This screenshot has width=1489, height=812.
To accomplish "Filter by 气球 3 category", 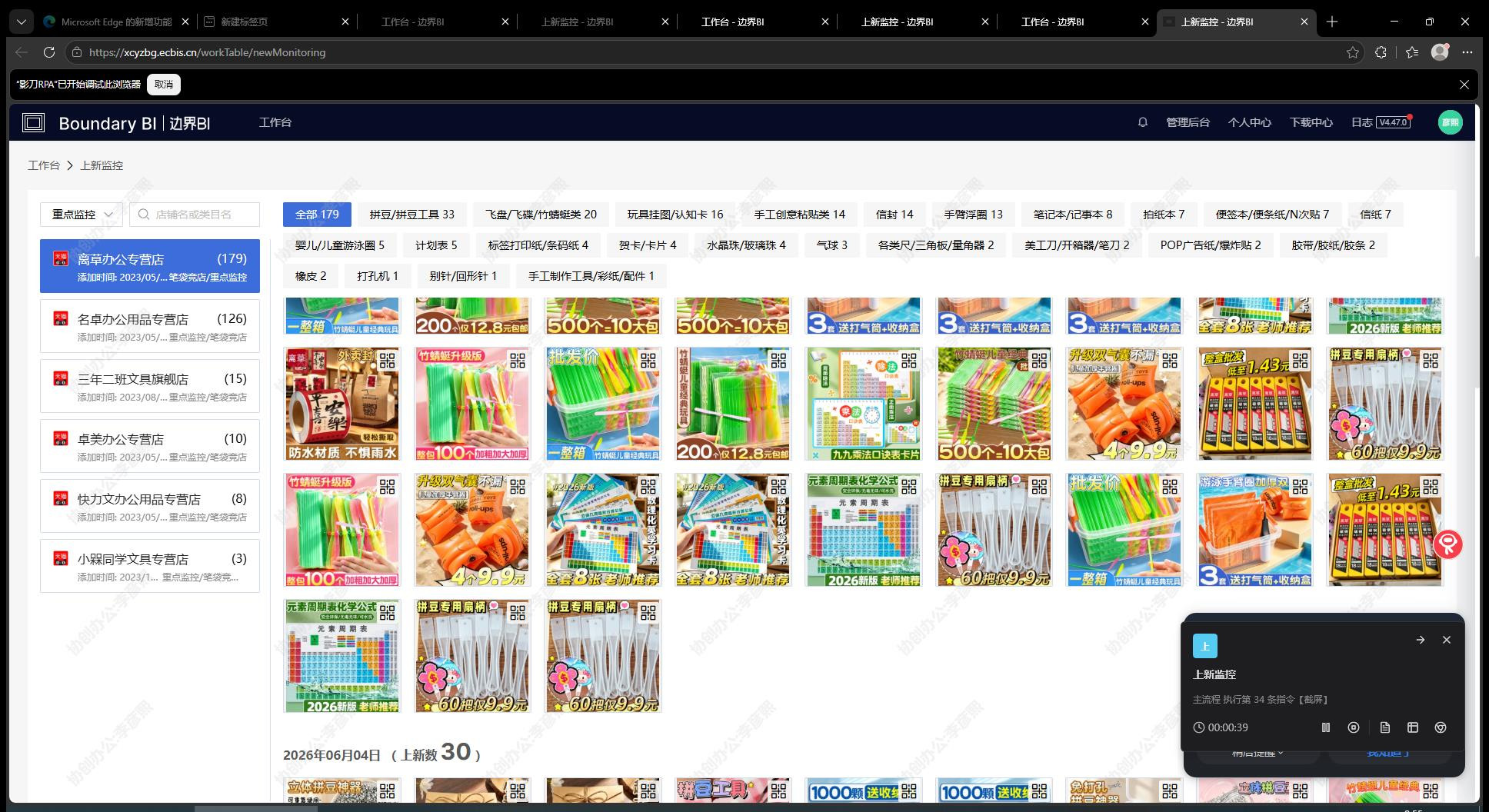I will [x=831, y=245].
